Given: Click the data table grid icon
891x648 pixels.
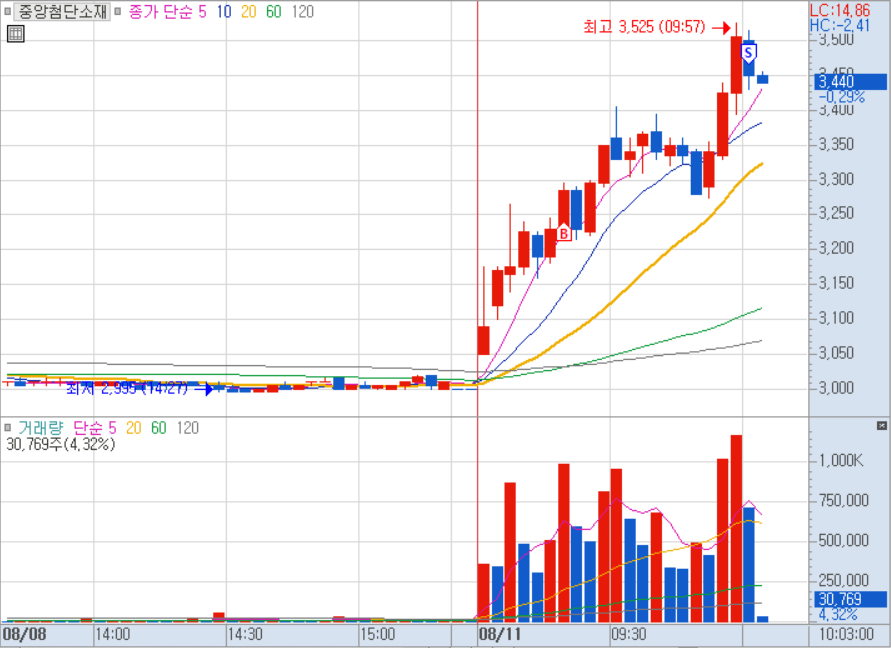Looking at the screenshot, I should click(x=15, y=34).
